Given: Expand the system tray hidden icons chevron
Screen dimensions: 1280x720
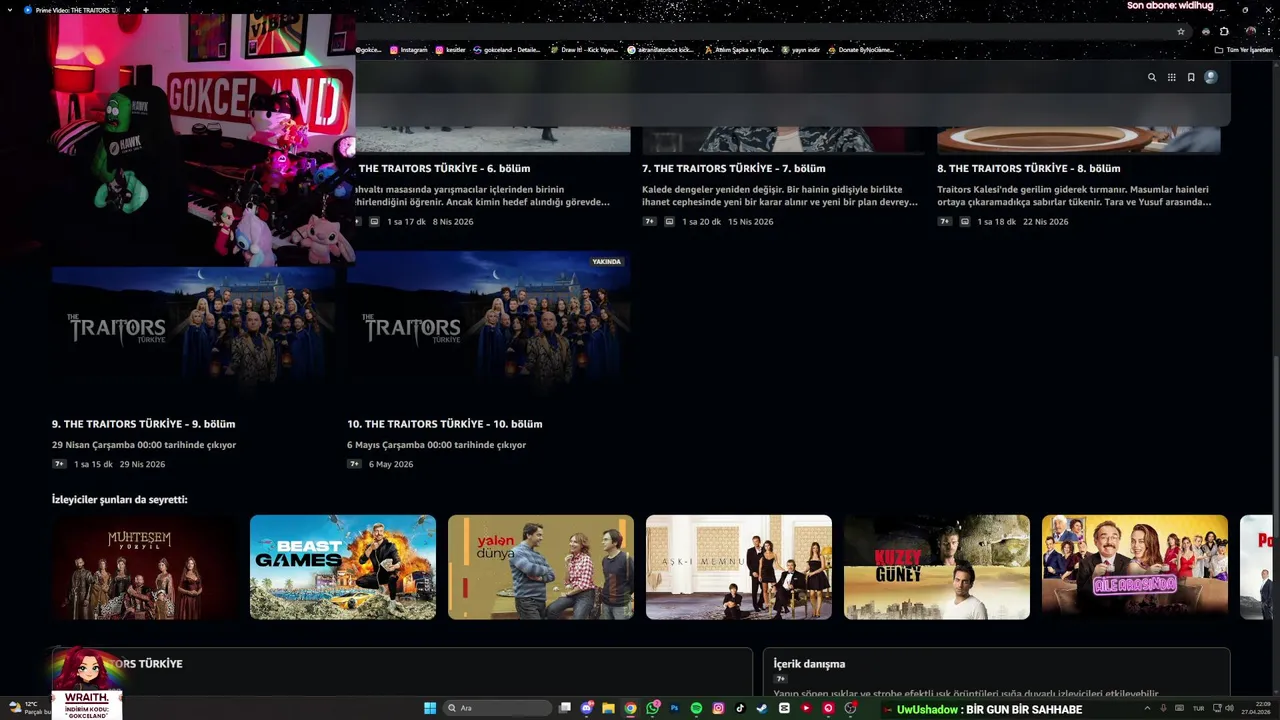Looking at the screenshot, I should pos(1147,708).
